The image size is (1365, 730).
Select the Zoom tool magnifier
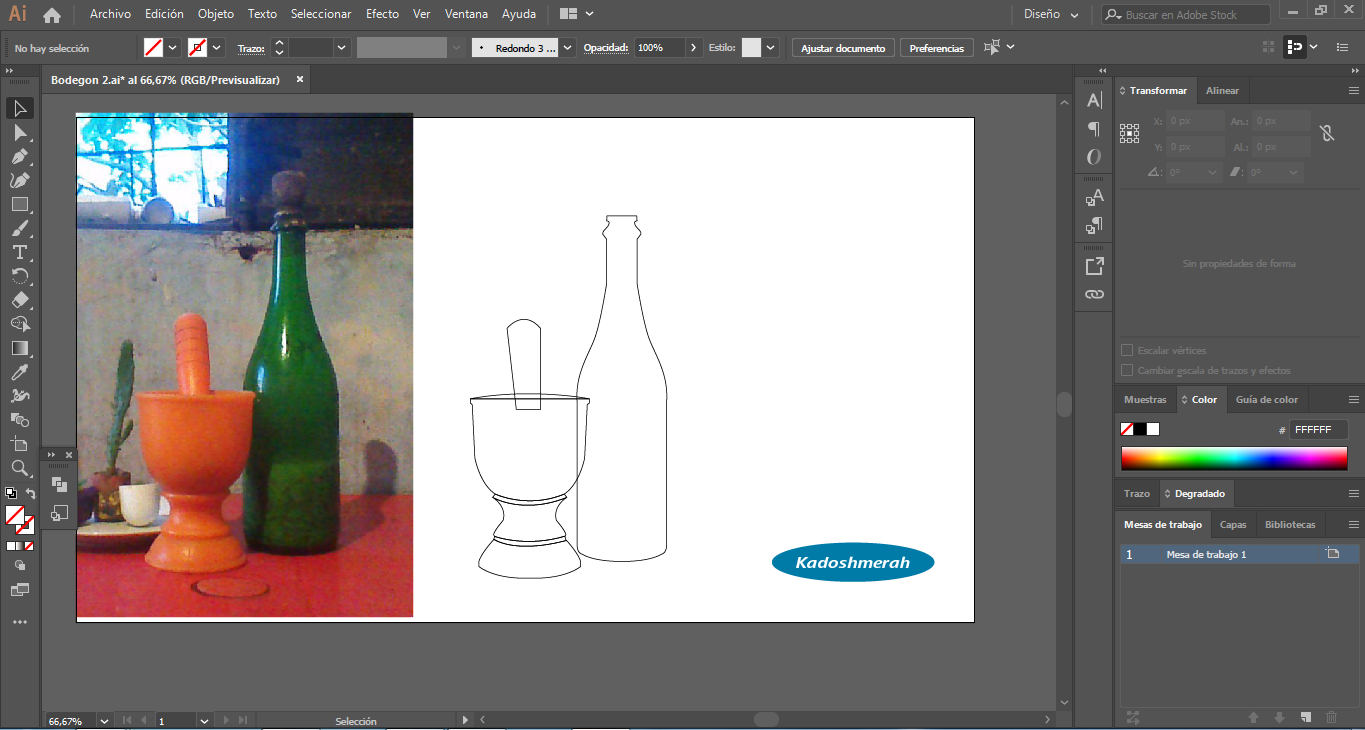(20, 468)
